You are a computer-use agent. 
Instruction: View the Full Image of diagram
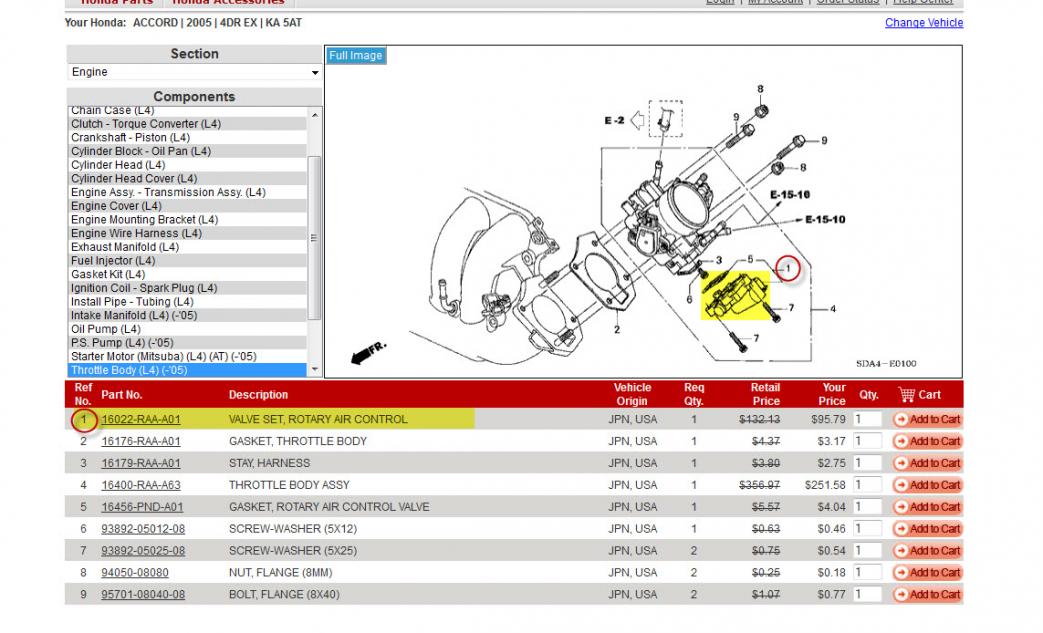click(x=356, y=56)
